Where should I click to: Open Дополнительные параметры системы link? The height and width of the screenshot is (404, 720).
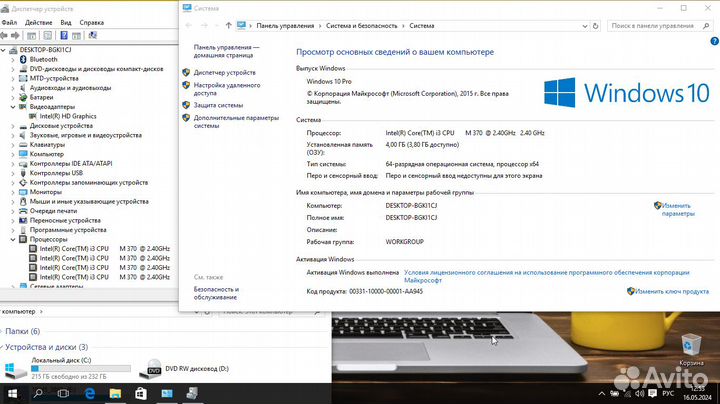coord(236,122)
